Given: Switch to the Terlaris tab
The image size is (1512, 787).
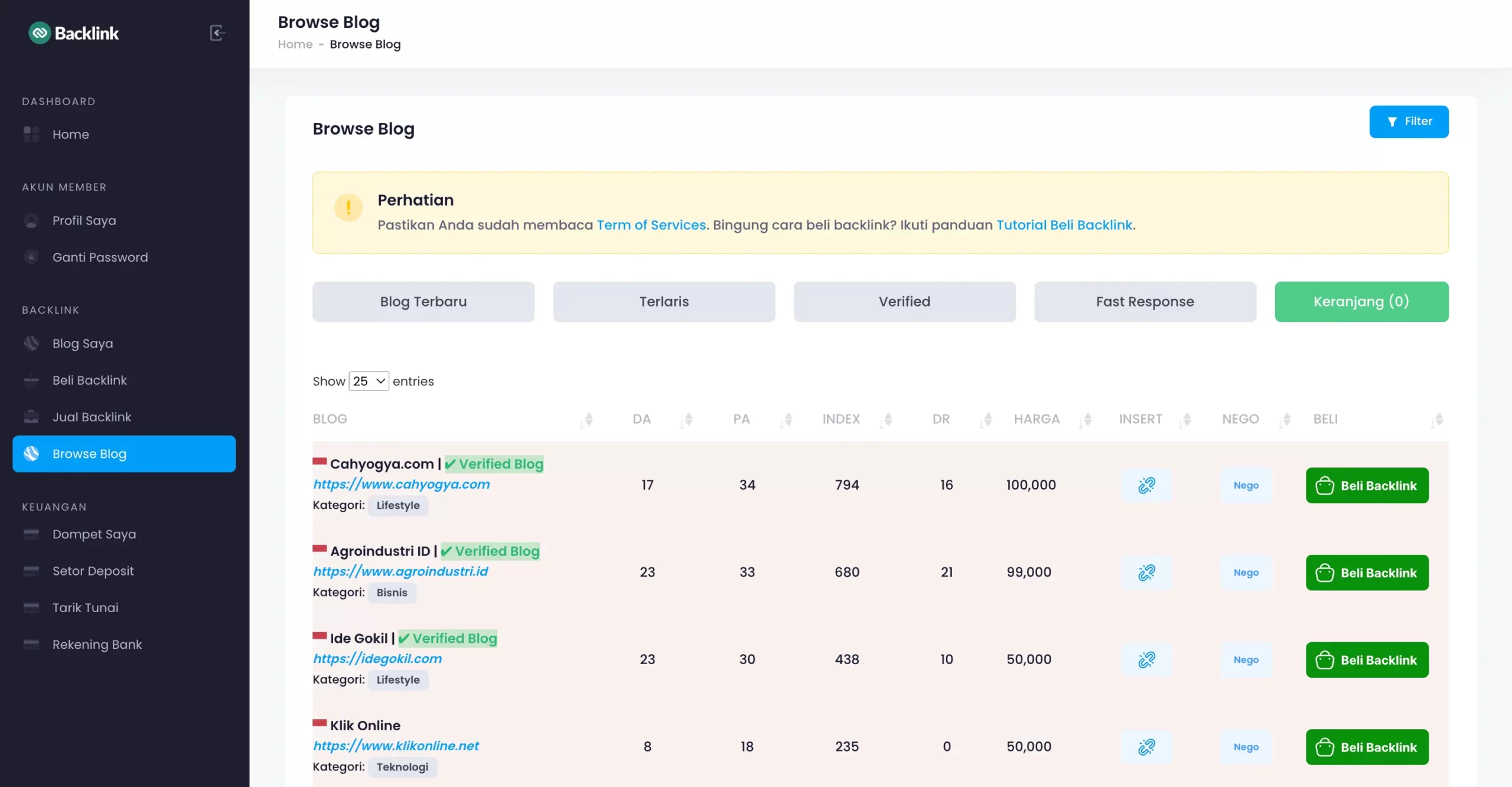Looking at the screenshot, I should click(664, 301).
